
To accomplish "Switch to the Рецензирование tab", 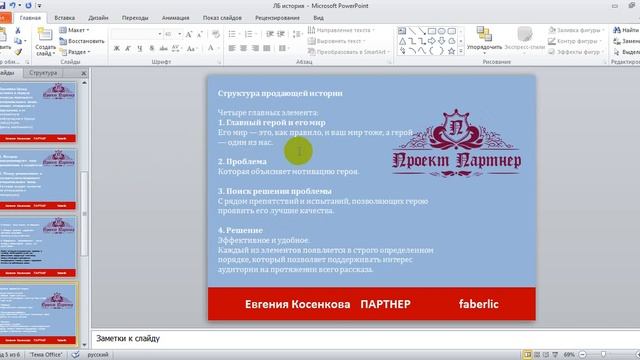I will tap(277, 18).
